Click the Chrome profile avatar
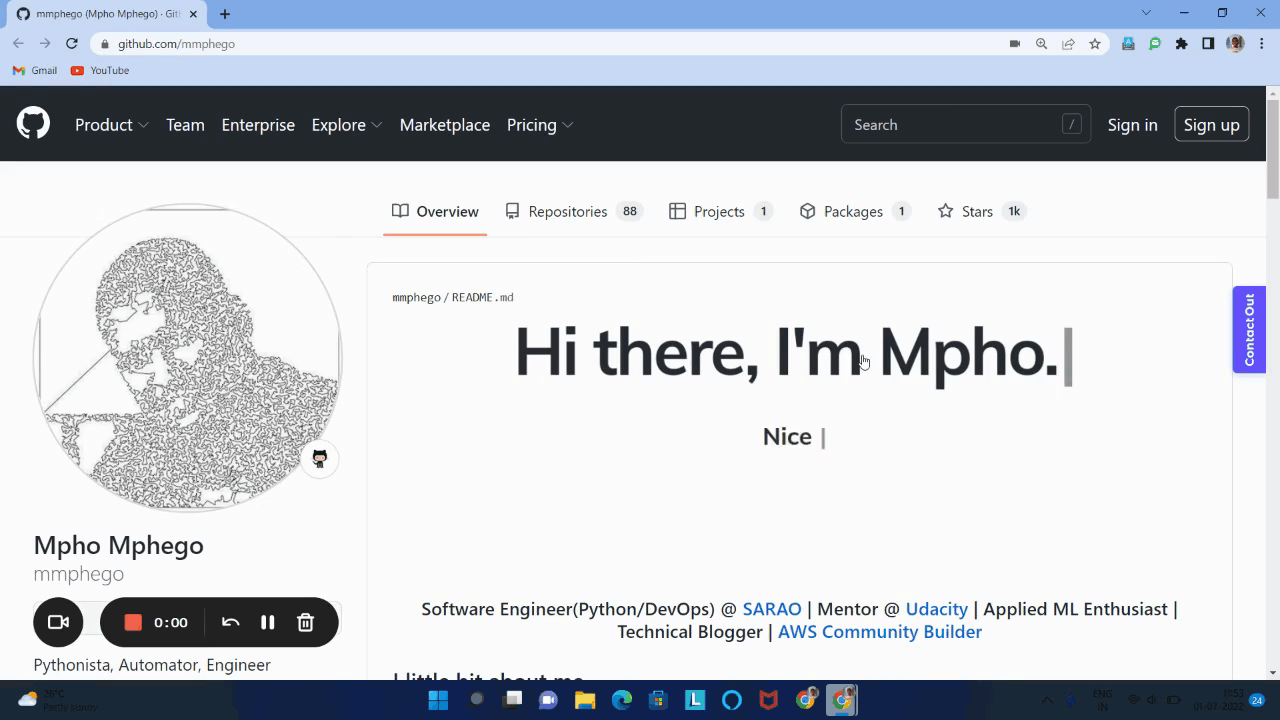Screen dimensions: 1280x720 1235,44
